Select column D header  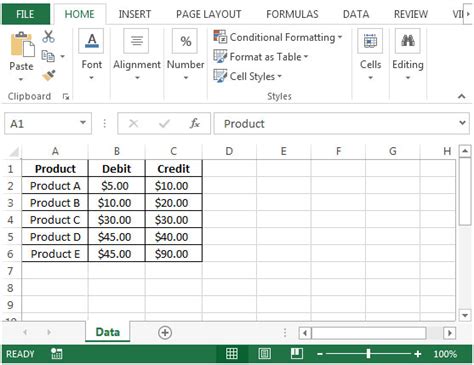pos(229,151)
